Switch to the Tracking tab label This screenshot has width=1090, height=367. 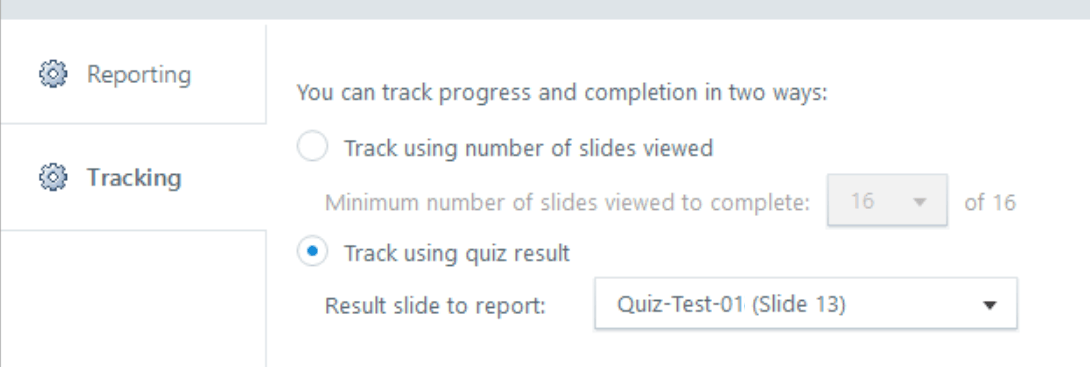pyautogui.click(x=133, y=177)
